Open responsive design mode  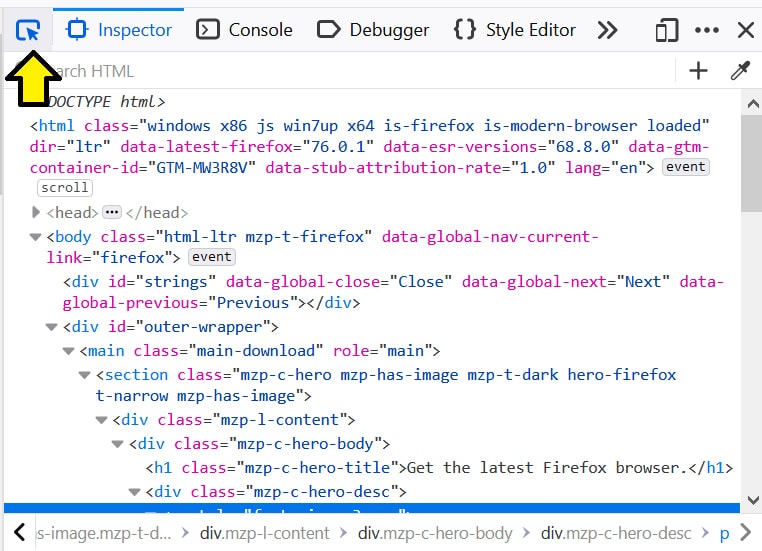tap(667, 30)
